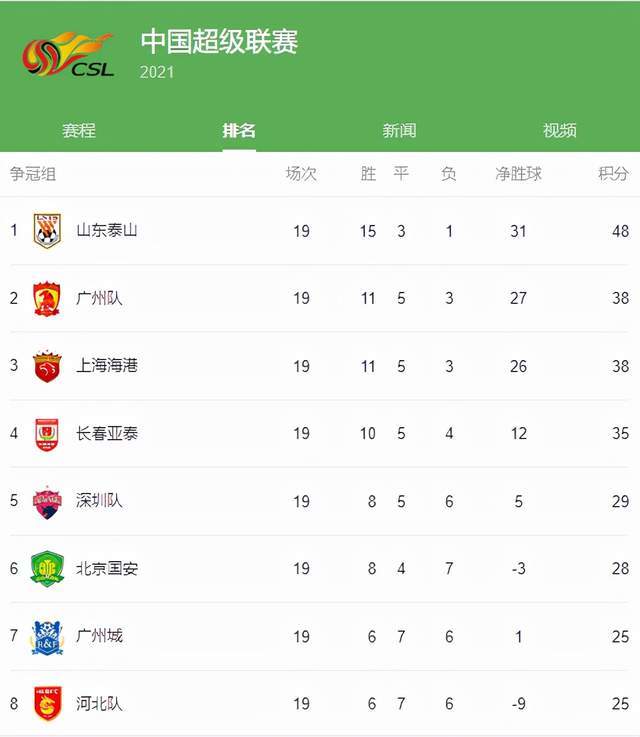The height and width of the screenshot is (737, 640).
Task: Select the 争冠组 group label
Action: click(33, 173)
